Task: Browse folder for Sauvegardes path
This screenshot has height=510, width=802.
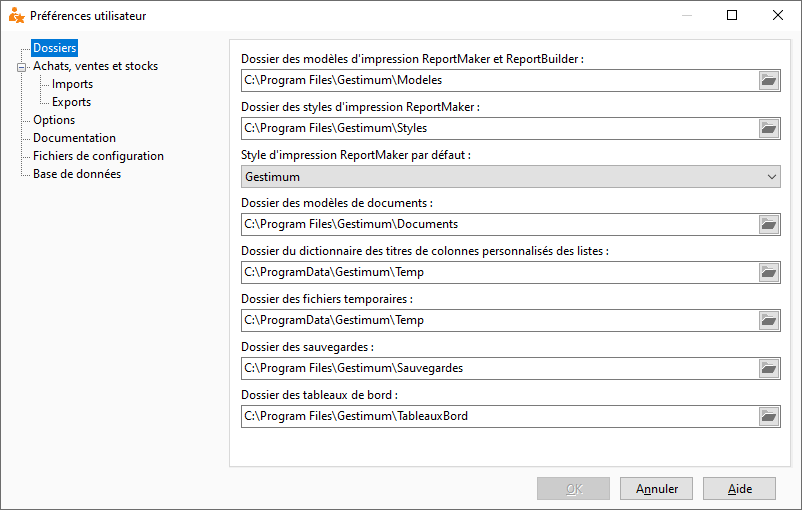Action: click(x=768, y=369)
